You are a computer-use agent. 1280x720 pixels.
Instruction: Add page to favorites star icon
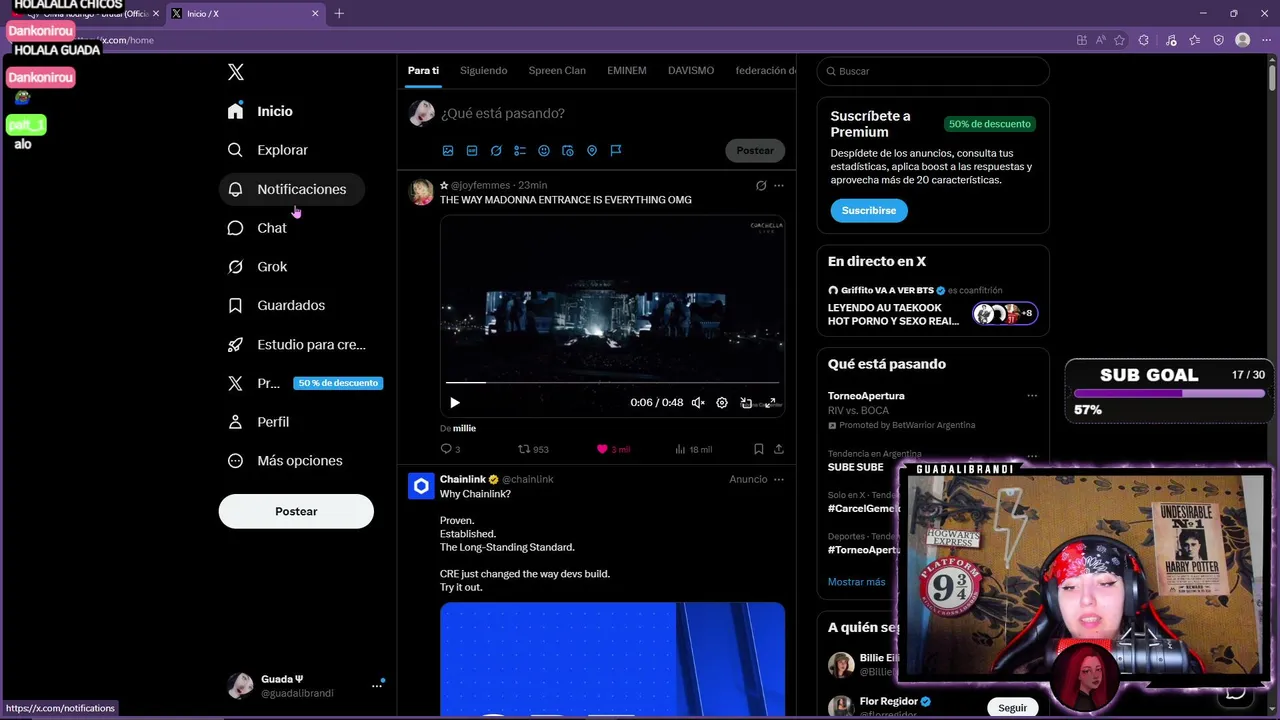(x=1119, y=40)
